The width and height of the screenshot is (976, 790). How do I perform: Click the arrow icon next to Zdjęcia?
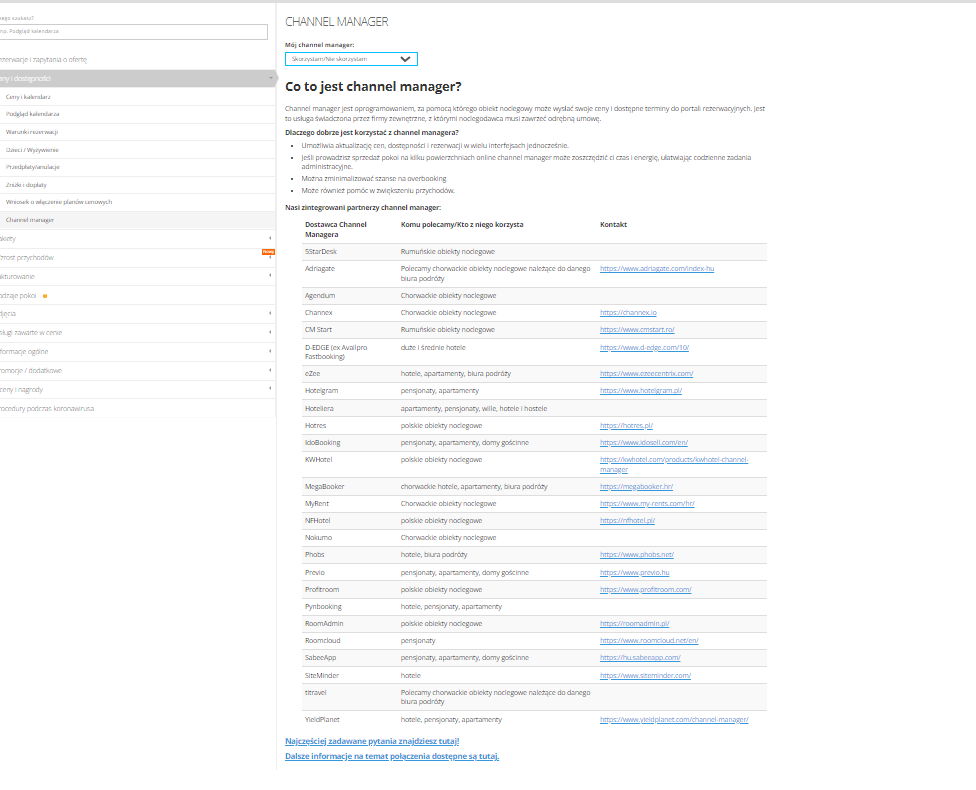(x=270, y=313)
